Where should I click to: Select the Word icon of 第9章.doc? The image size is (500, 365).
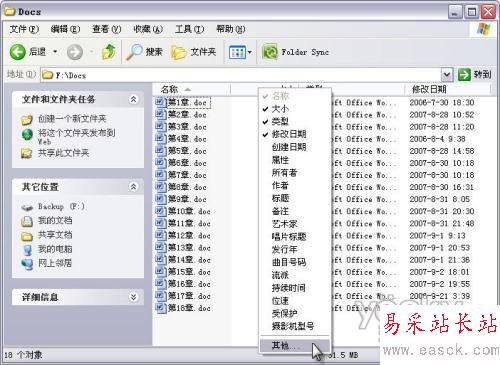coord(161,199)
